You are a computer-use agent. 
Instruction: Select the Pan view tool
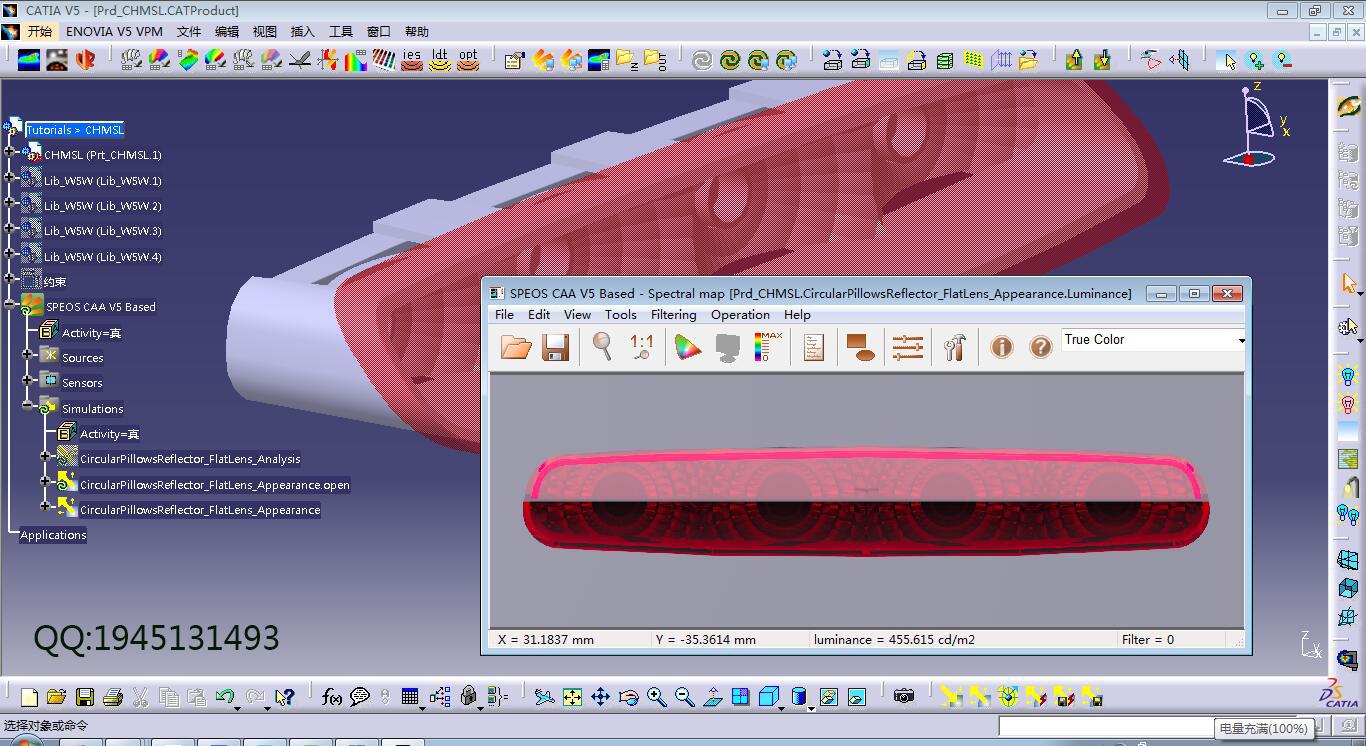tap(600, 697)
